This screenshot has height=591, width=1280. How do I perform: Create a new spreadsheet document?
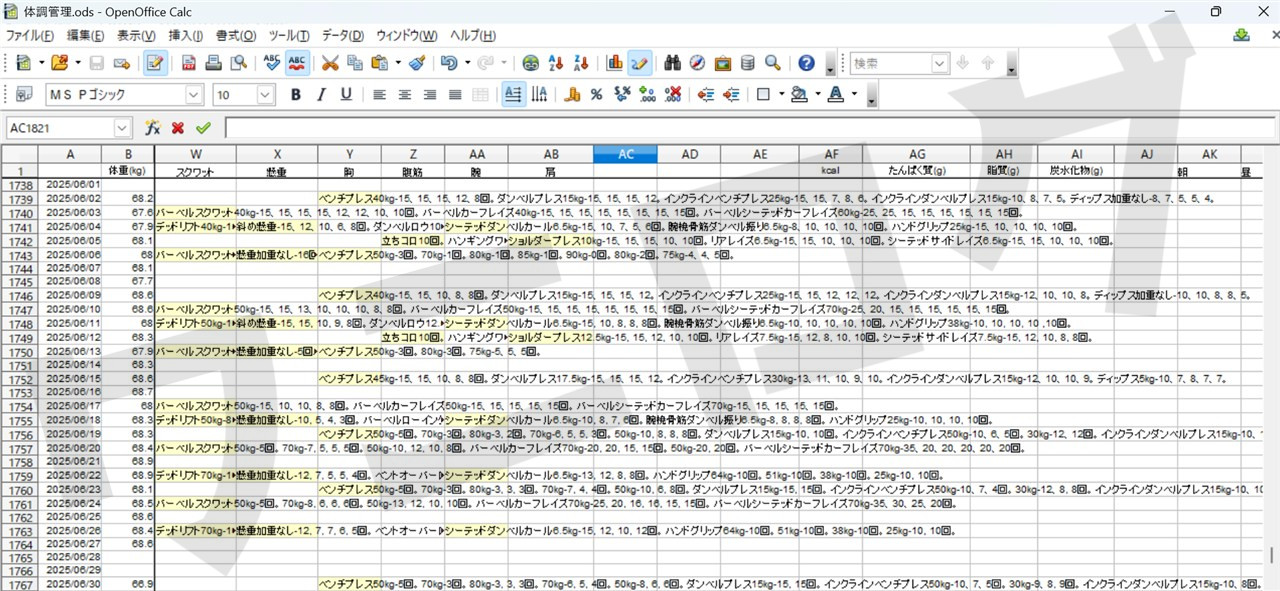pos(23,63)
